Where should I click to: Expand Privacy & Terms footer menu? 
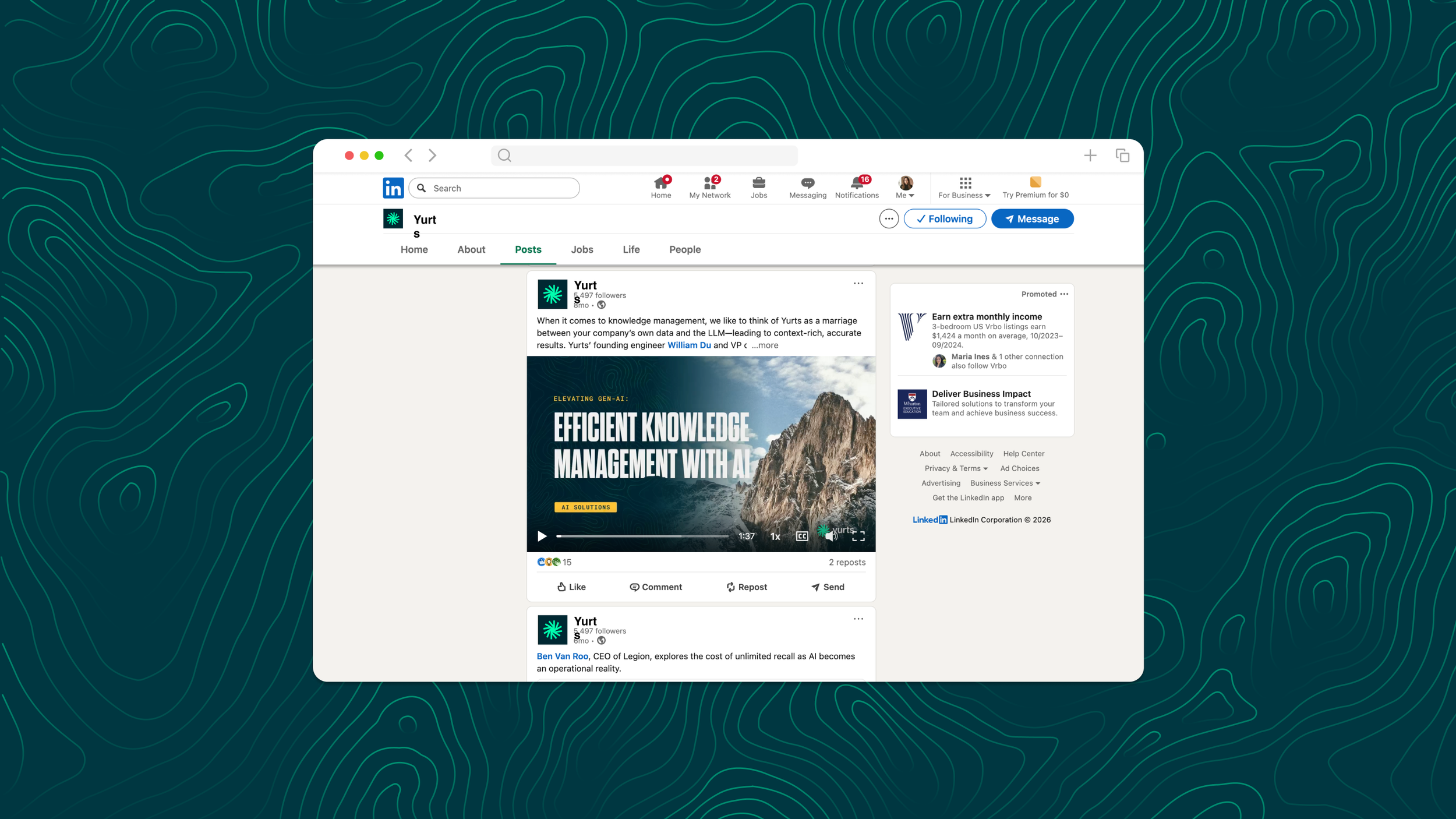[956, 468]
